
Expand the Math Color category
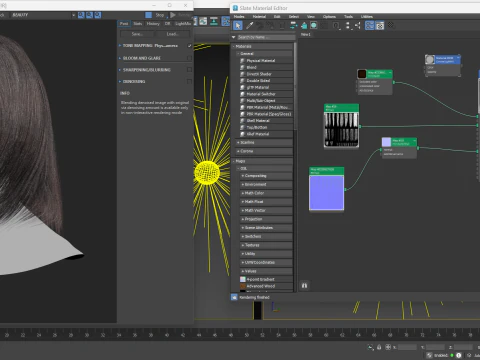pos(266,193)
